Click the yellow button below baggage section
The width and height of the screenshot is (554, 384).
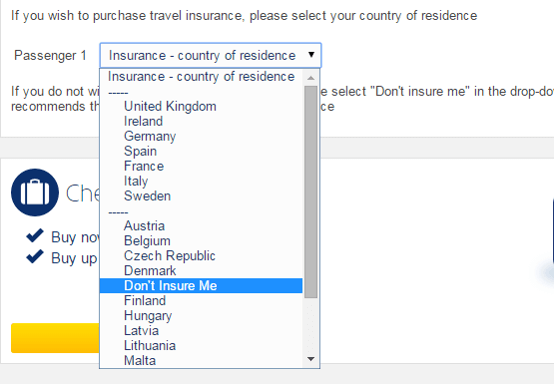[x=55, y=338]
